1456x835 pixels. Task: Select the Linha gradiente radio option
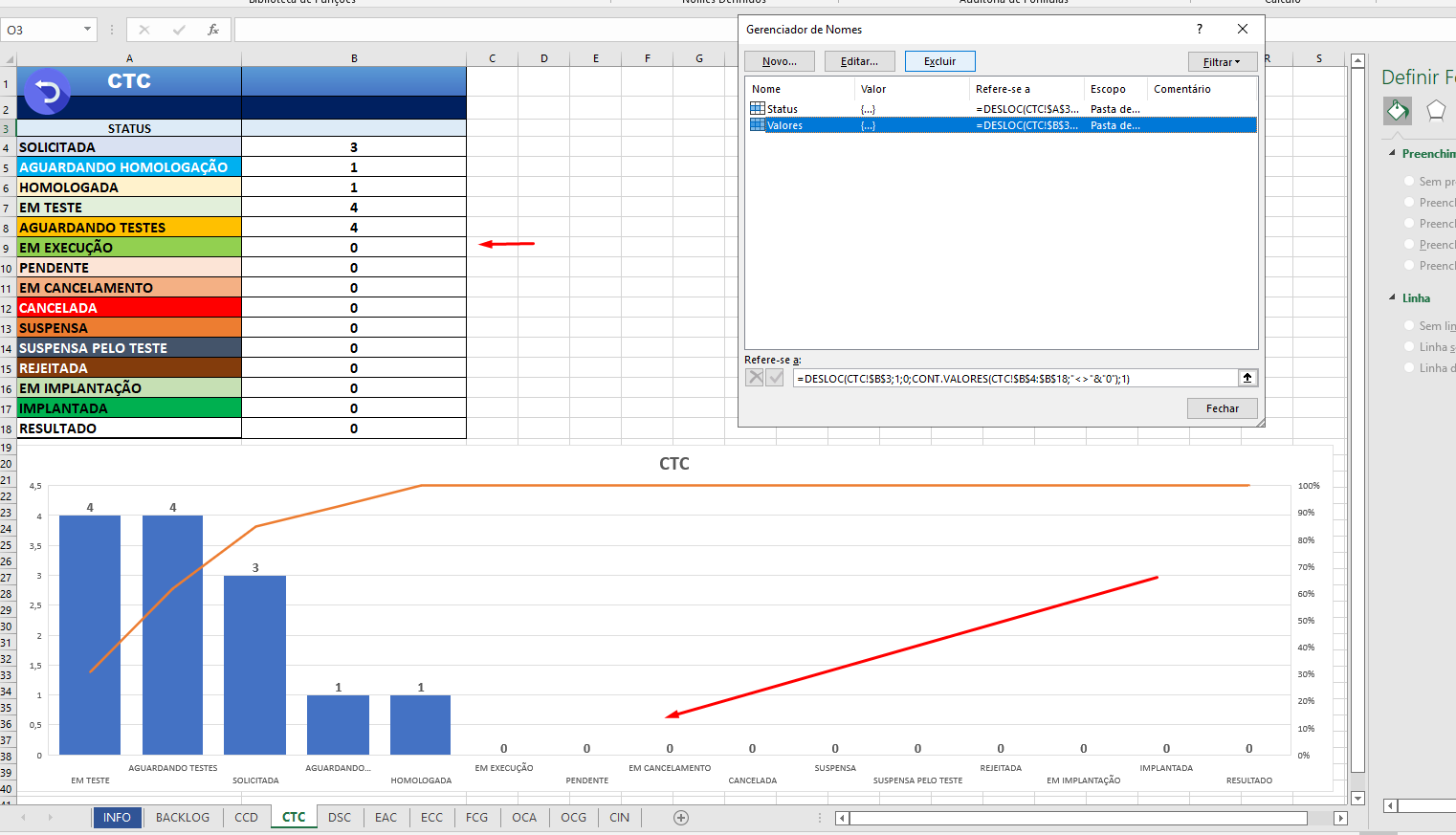(1409, 367)
